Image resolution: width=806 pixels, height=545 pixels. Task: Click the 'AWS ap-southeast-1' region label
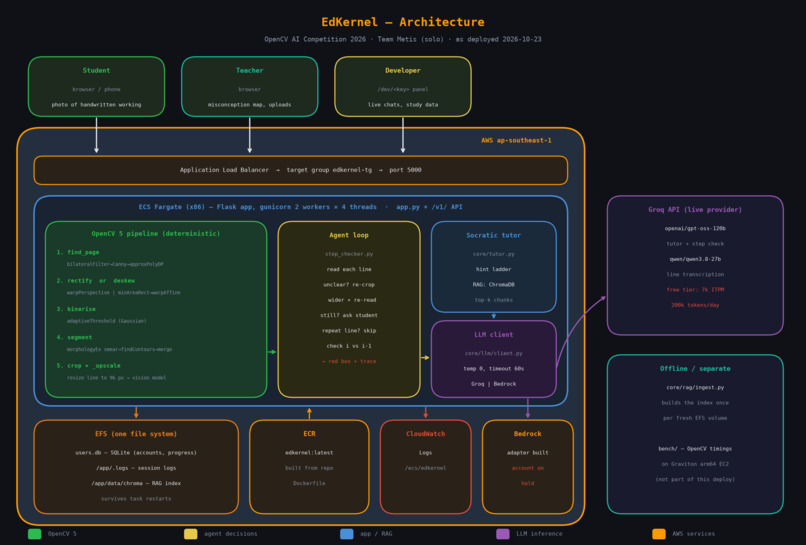click(x=516, y=140)
